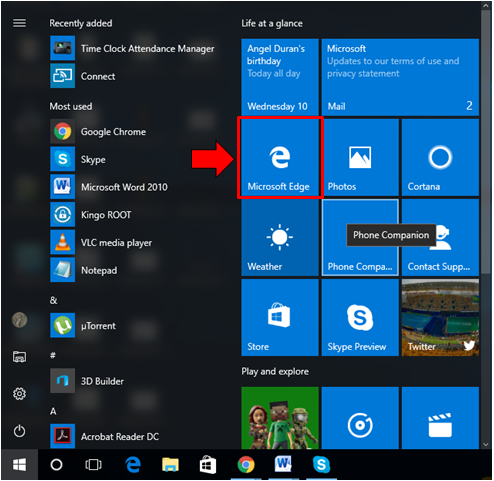Open the calendar tile showing Wednesday 10

(x=280, y=77)
